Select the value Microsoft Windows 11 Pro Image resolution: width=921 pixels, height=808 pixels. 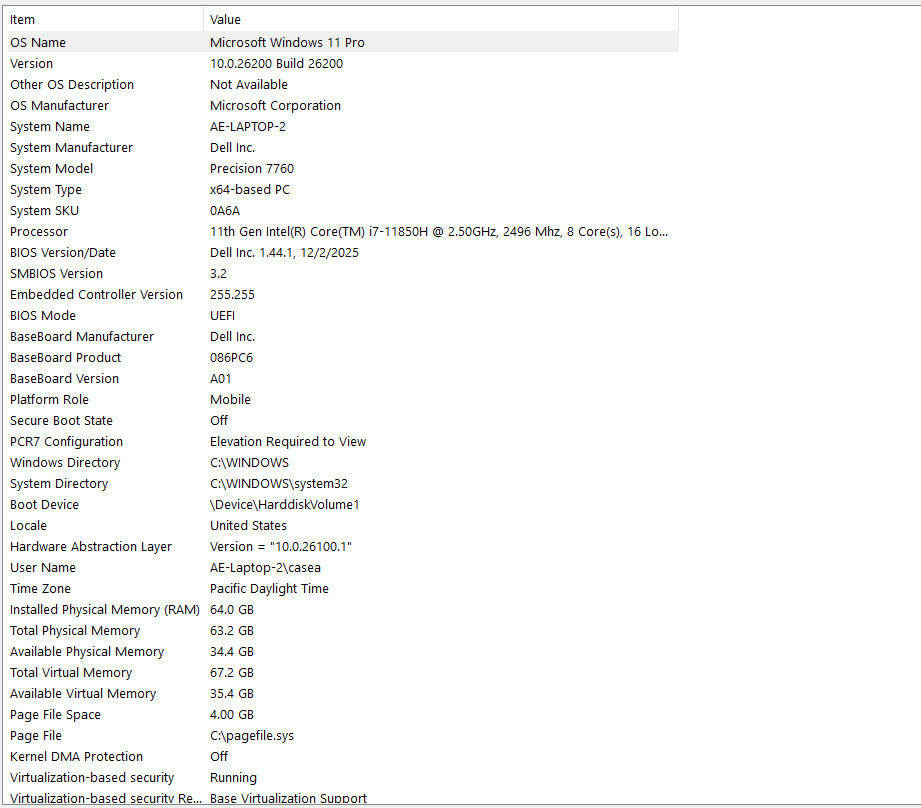pos(287,42)
